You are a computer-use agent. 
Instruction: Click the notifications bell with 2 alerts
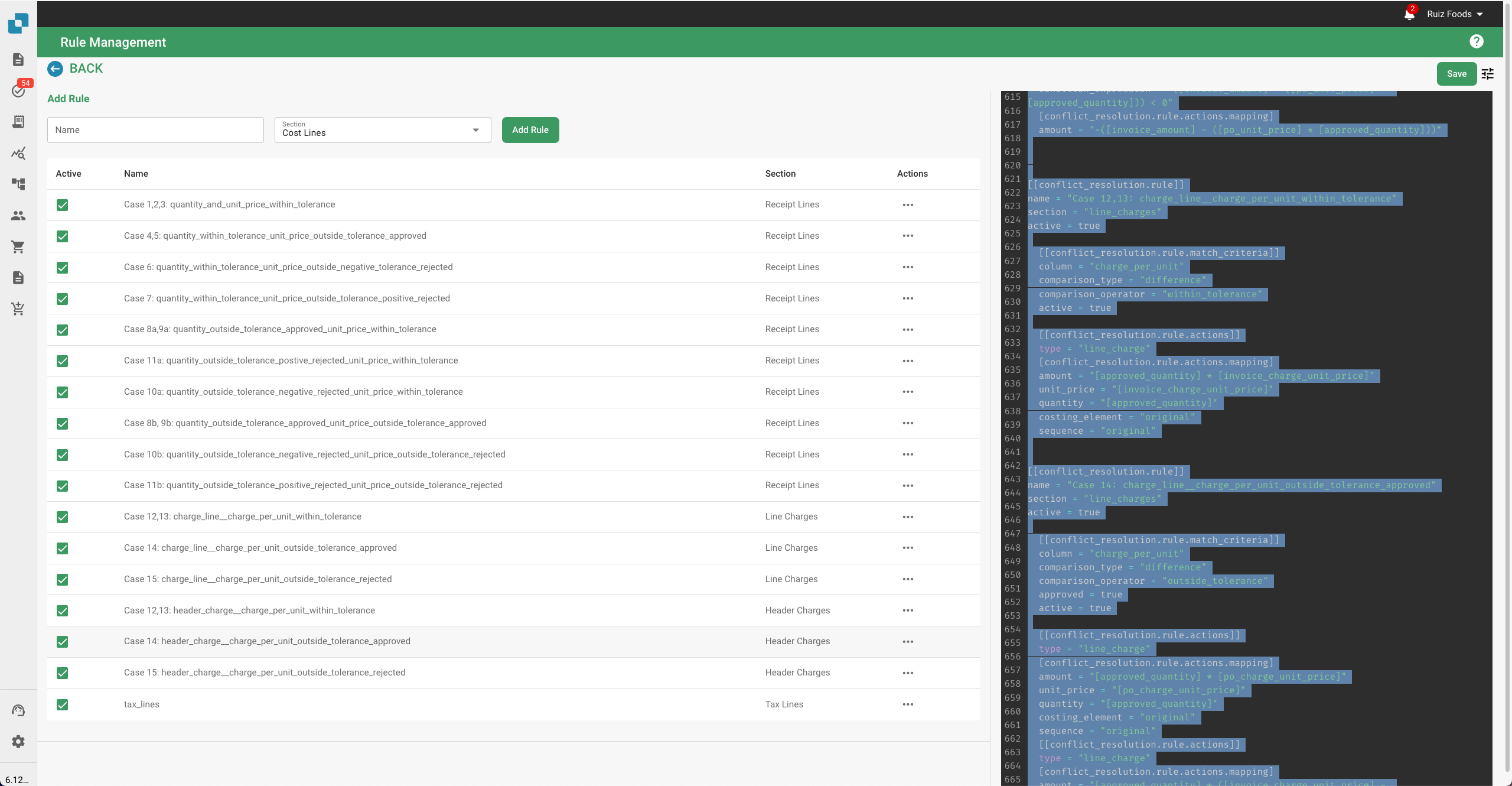click(x=1409, y=14)
